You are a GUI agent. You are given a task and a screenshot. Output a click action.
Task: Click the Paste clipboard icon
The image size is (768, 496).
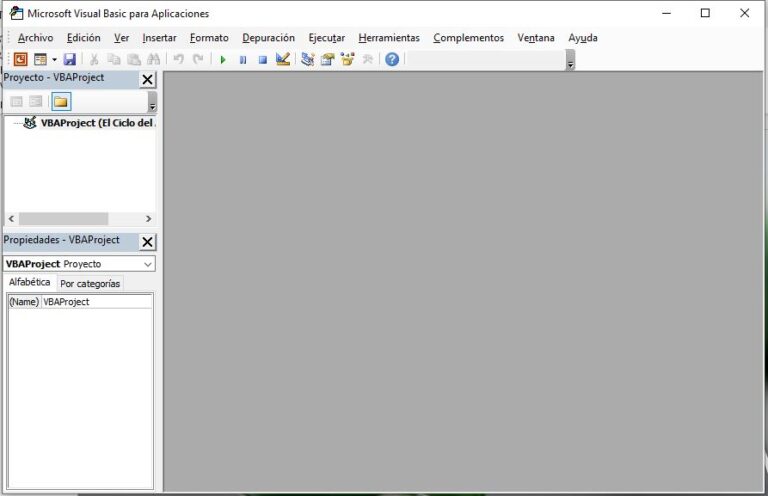pos(134,59)
